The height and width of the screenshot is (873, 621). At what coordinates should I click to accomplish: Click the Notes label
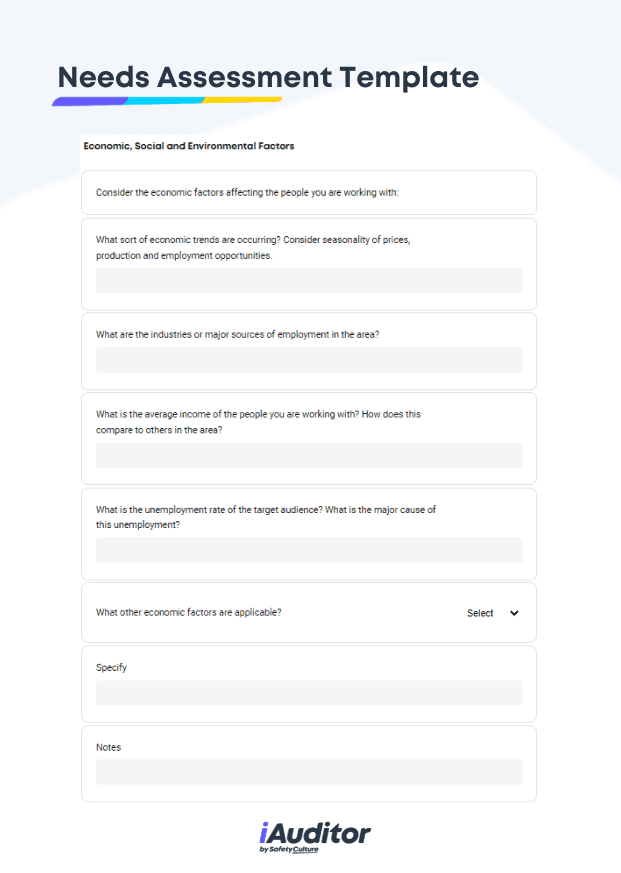(108, 747)
